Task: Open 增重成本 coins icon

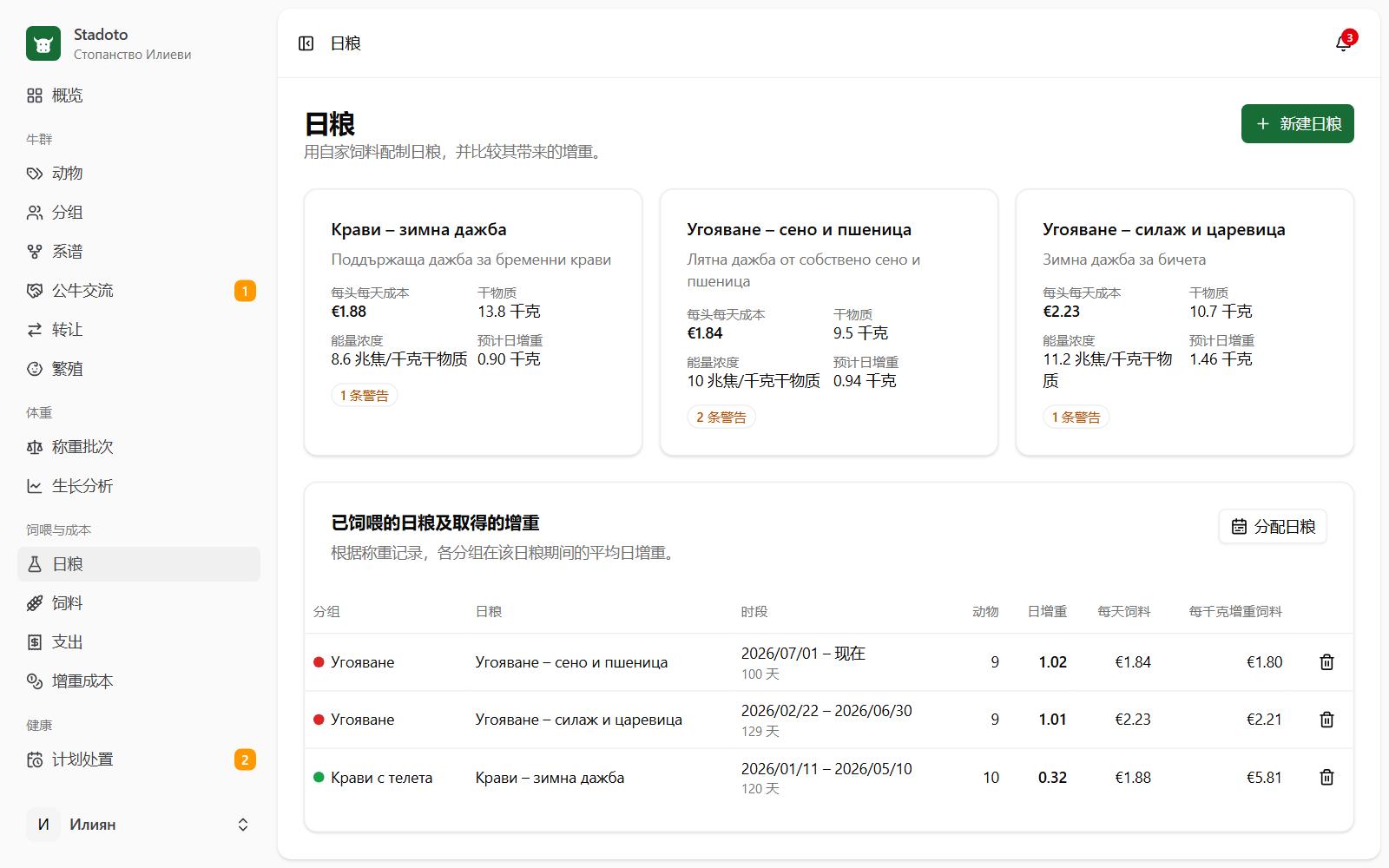Action: click(35, 681)
